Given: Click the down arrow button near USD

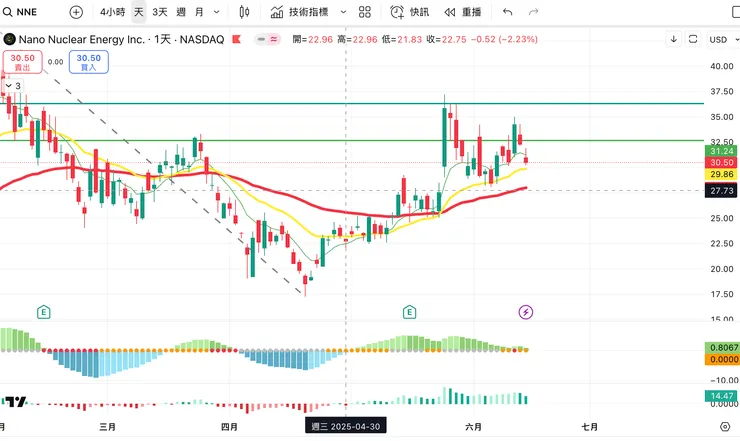Looking at the screenshot, I should tap(673, 39).
